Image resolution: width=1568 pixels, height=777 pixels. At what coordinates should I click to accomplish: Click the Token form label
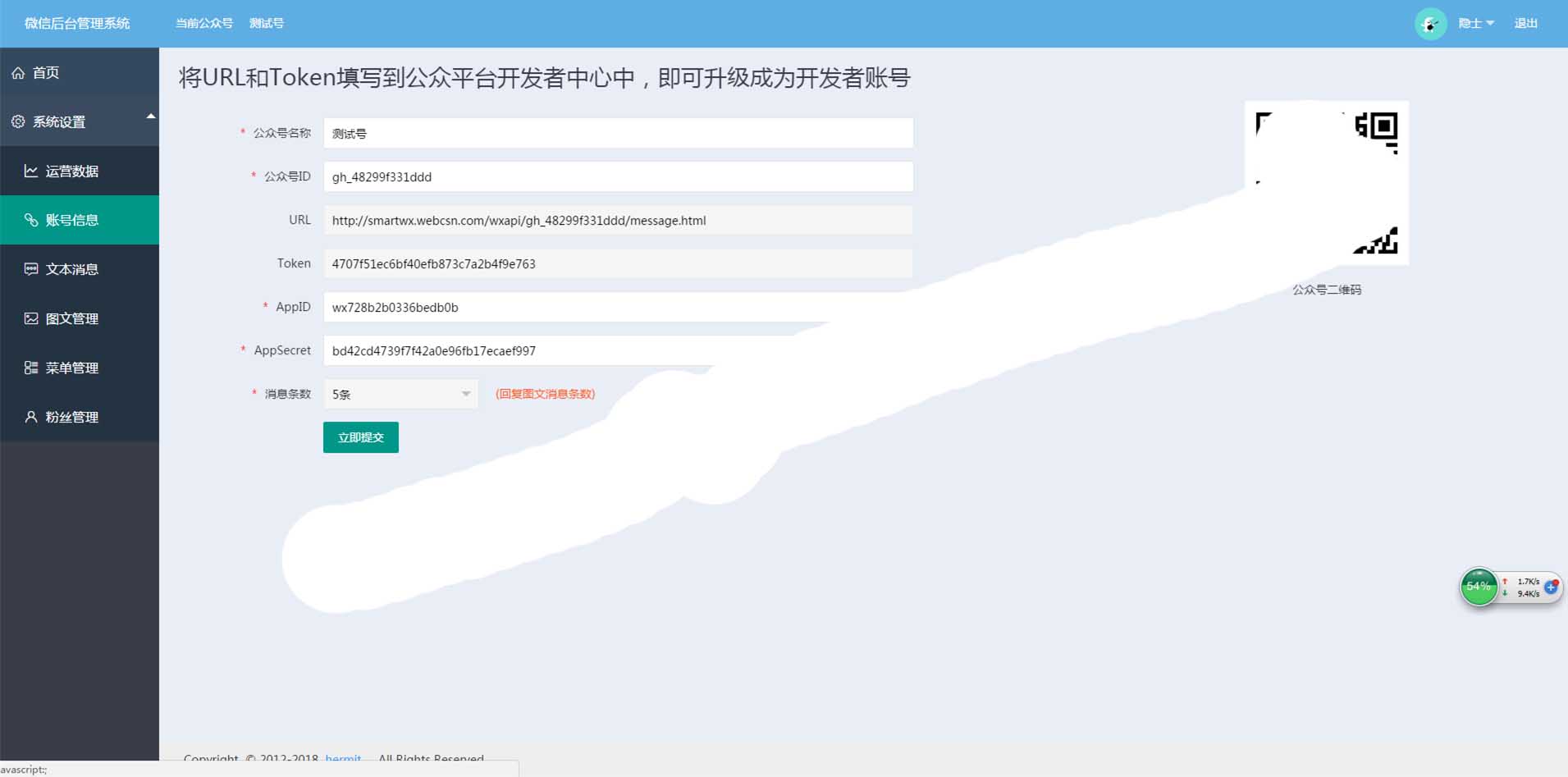tap(294, 263)
